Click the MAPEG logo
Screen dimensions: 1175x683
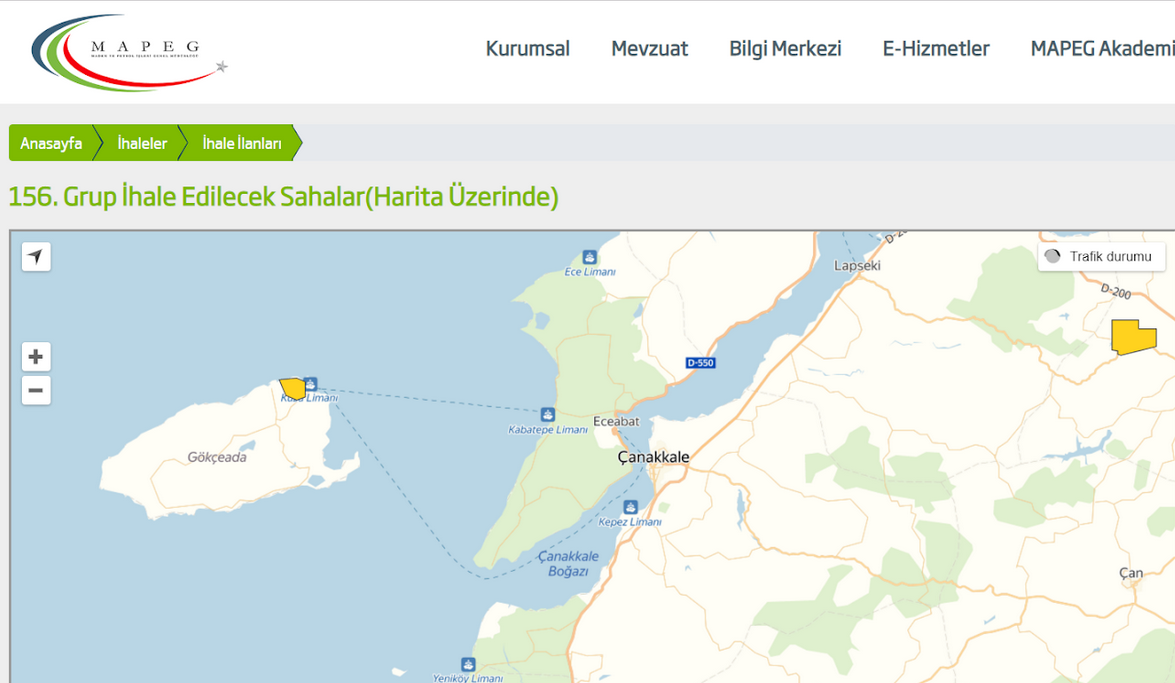coord(129,52)
